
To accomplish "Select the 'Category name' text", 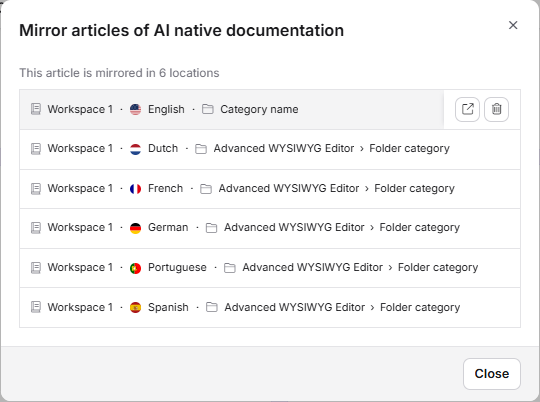I will [259, 110].
